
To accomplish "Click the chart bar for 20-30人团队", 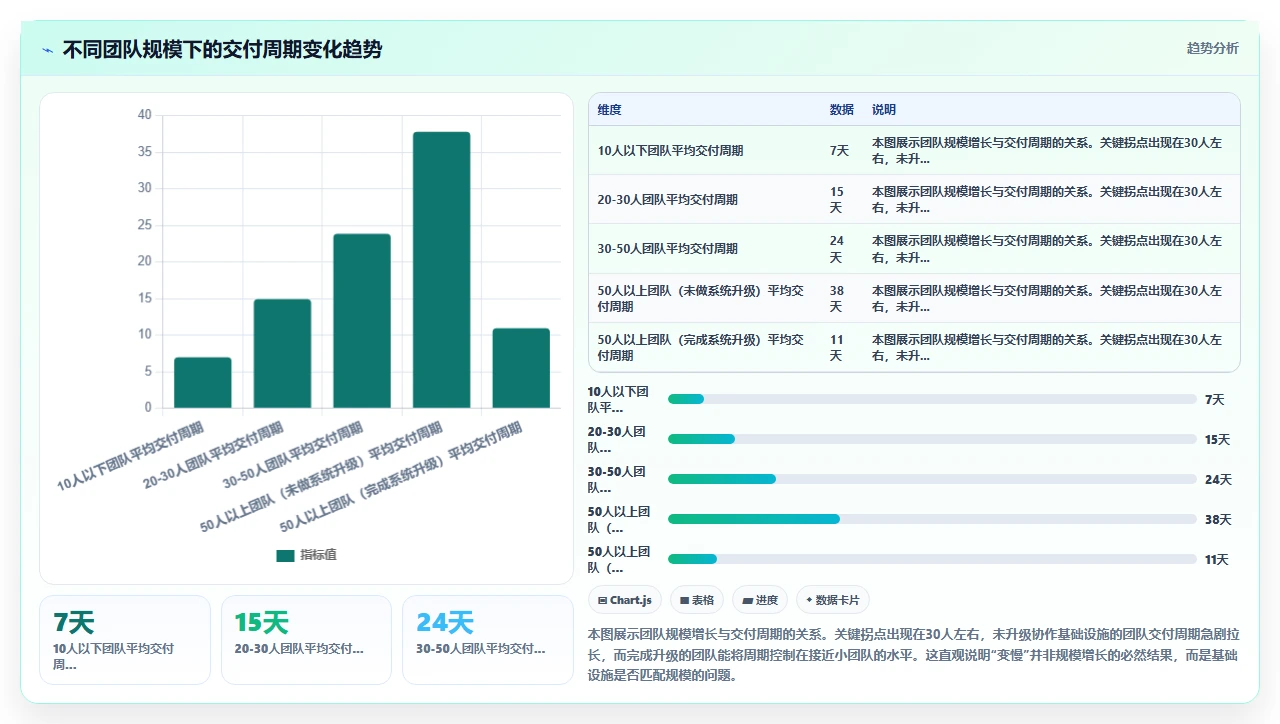I will click(x=282, y=353).
